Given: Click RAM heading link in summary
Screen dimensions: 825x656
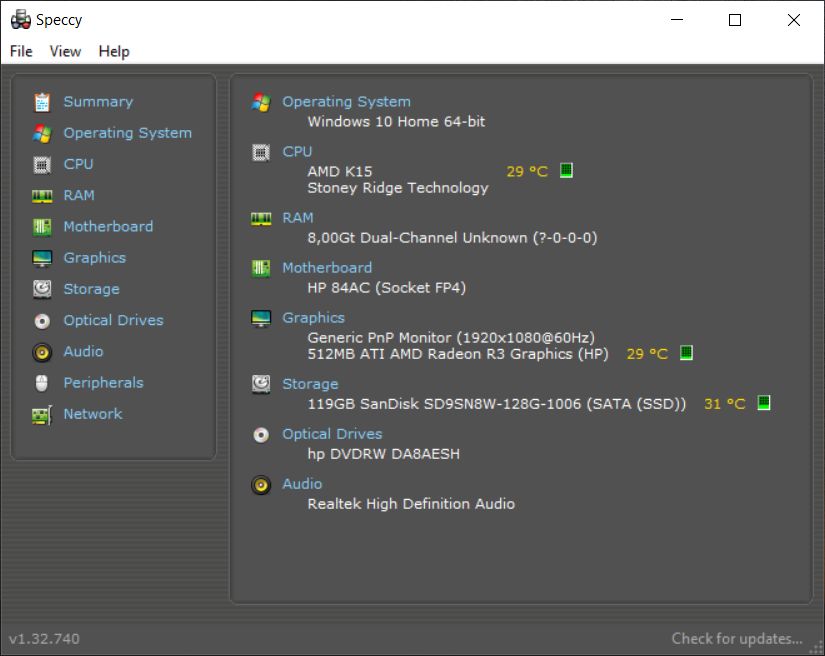Looking at the screenshot, I should point(298,218).
